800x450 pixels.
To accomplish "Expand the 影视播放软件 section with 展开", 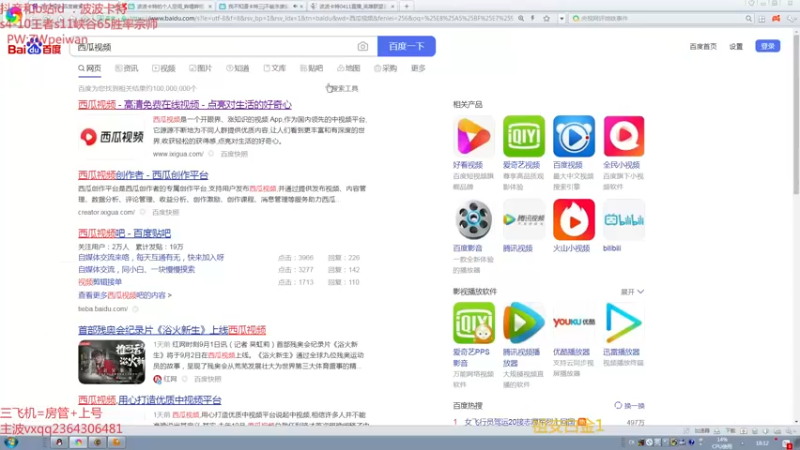I will point(632,292).
